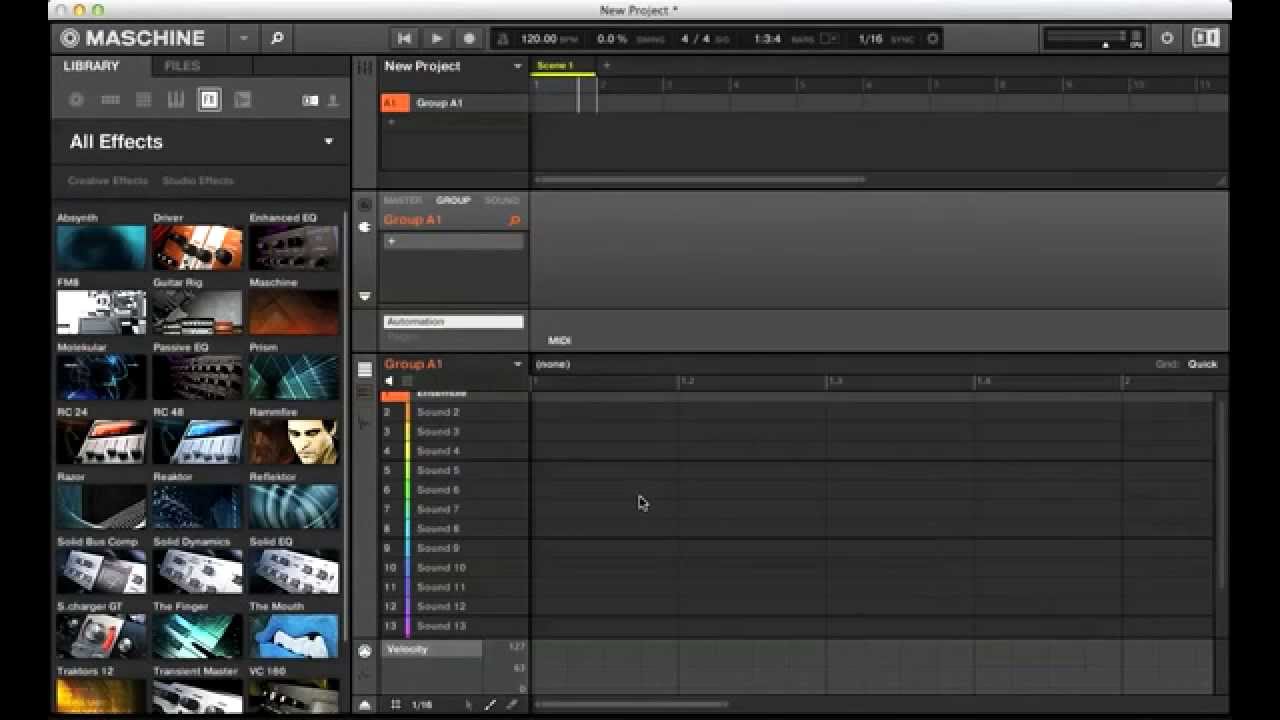Show channel properties icon in control area
The width and height of the screenshot is (1280, 720).
coord(365,205)
